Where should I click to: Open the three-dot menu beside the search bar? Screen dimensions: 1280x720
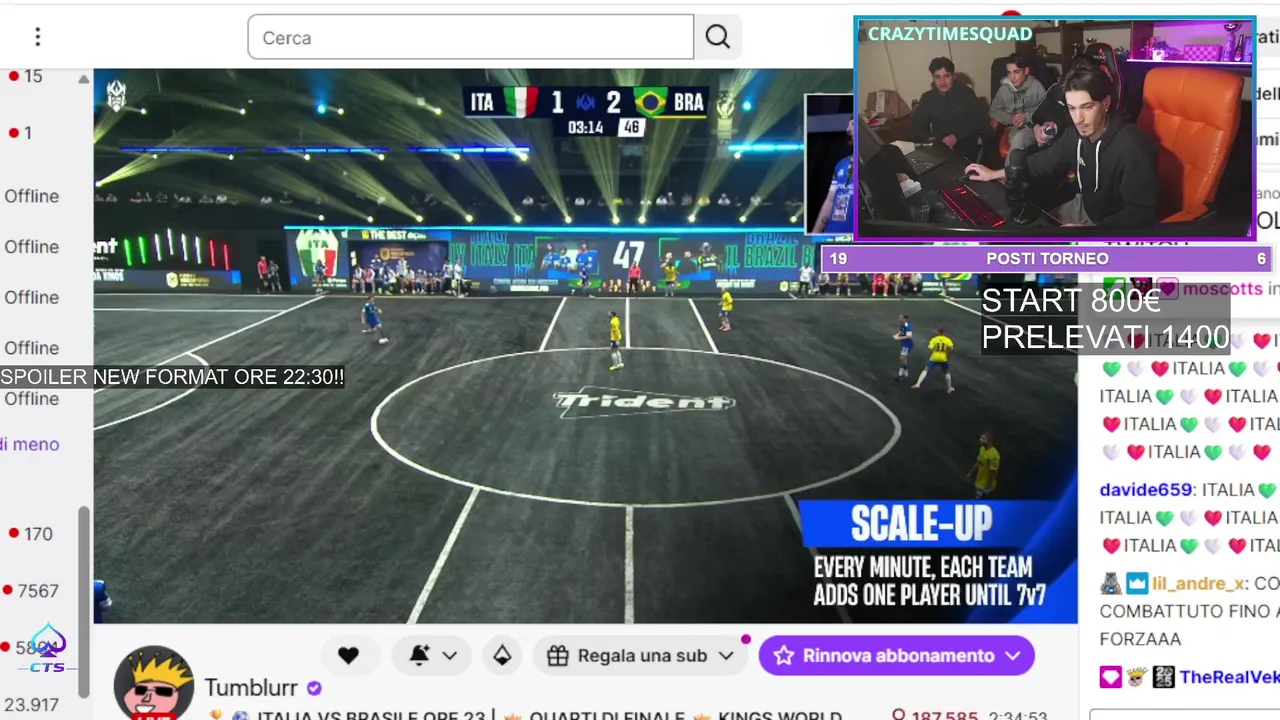[x=37, y=37]
